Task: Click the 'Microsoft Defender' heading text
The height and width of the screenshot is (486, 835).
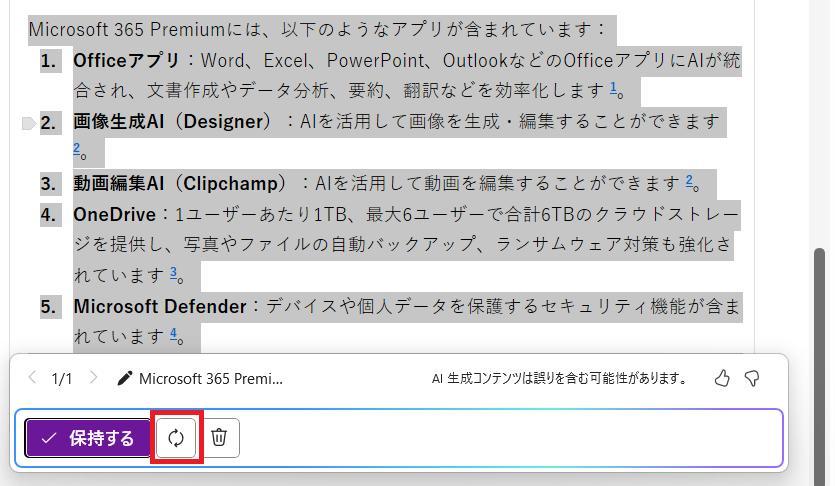Action: coord(160,307)
